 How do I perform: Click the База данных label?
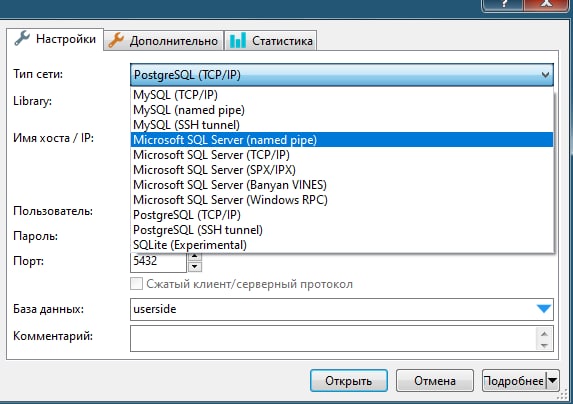(x=49, y=309)
